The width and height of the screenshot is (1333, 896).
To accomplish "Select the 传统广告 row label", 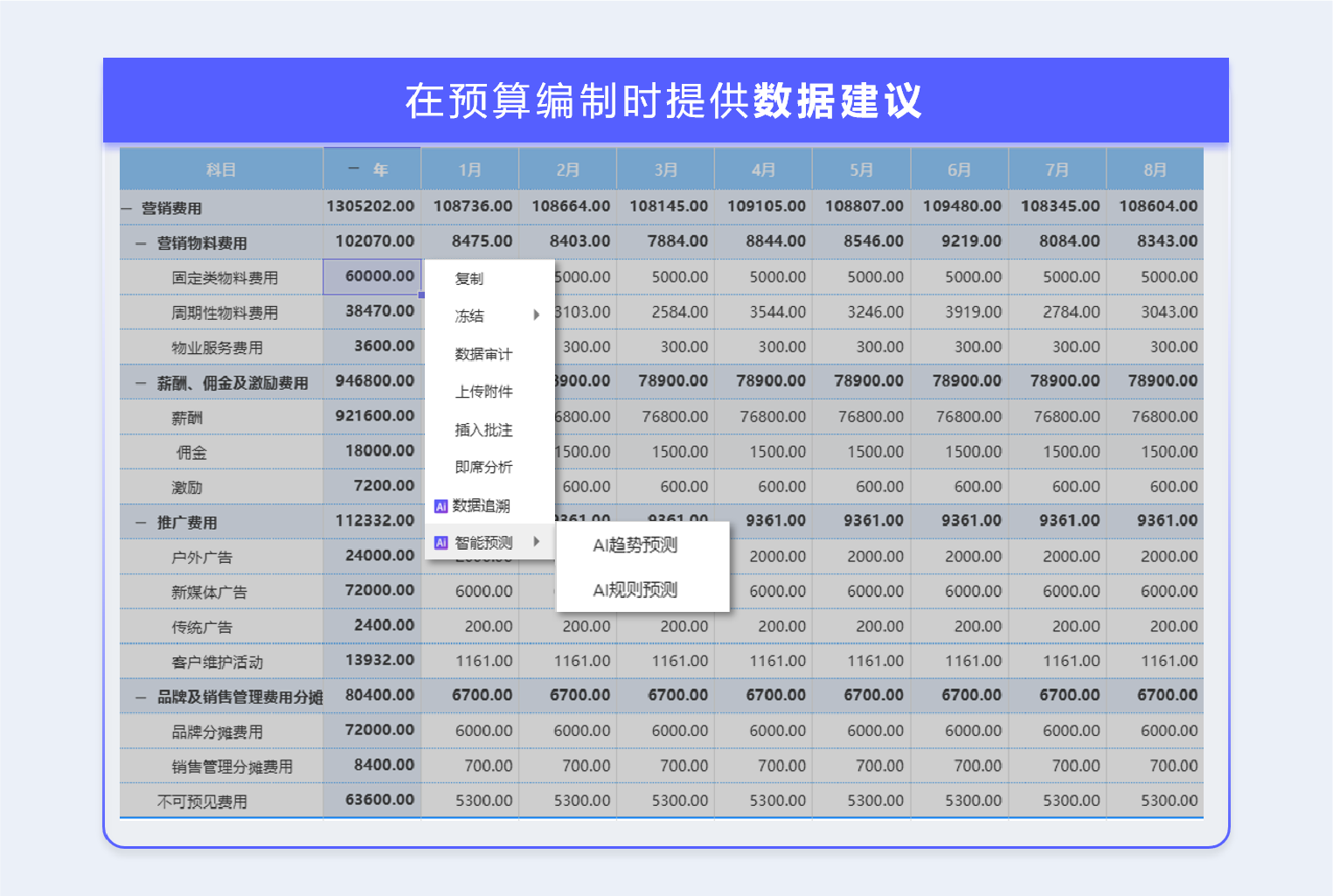I will 202,628.
